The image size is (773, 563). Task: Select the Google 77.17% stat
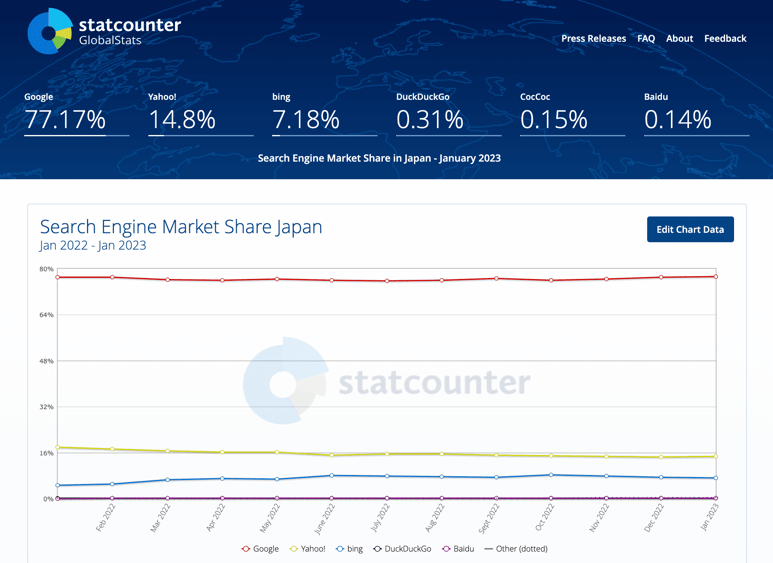76,114
